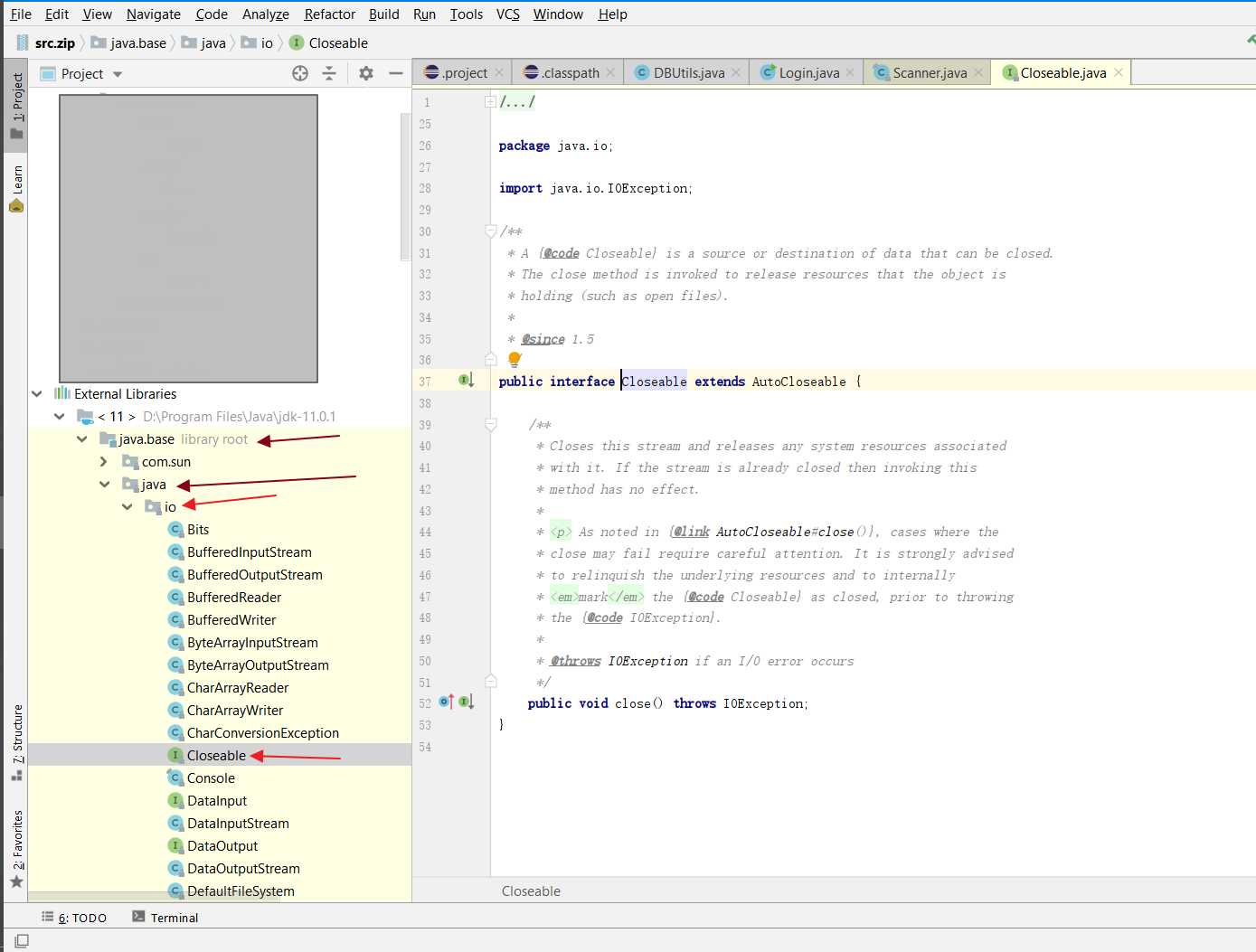Viewport: 1256px width, 952px height.
Task: Open the Learn side tool window
Action: tap(16, 188)
